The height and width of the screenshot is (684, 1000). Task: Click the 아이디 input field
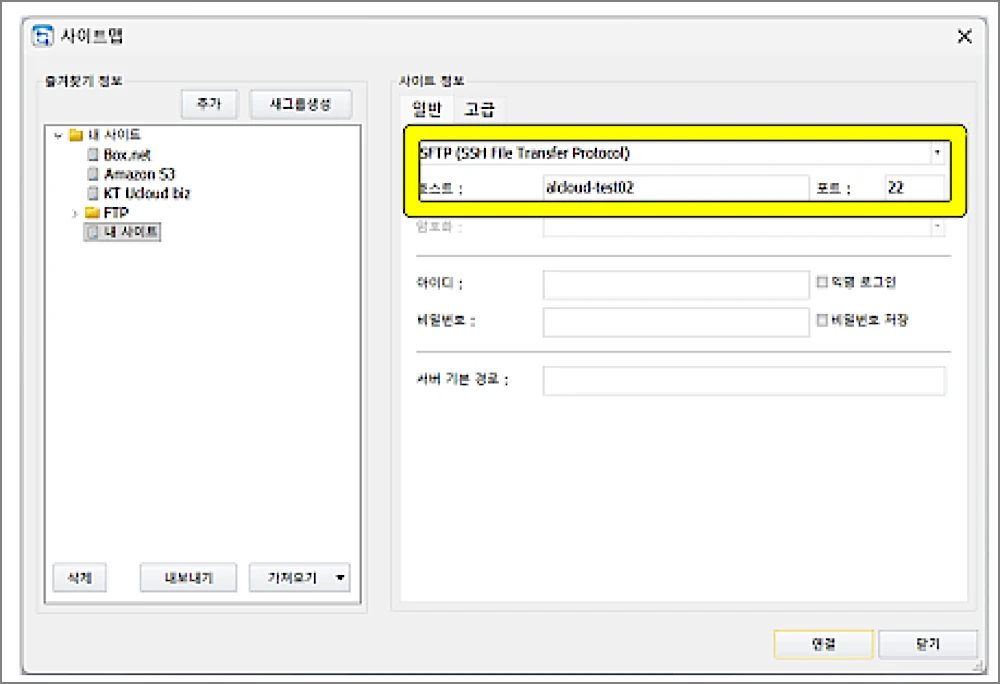(x=676, y=284)
